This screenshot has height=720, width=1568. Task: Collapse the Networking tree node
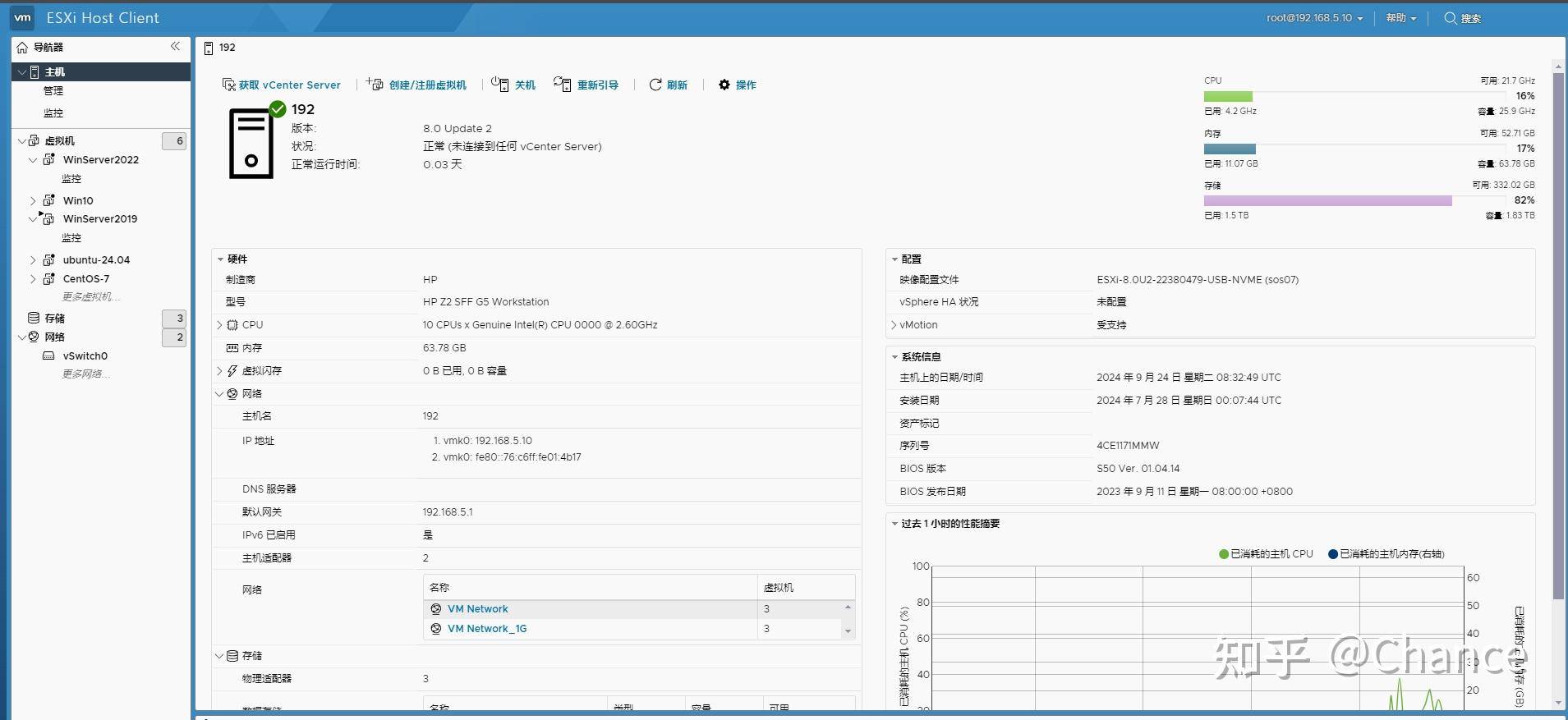(21, 337)
